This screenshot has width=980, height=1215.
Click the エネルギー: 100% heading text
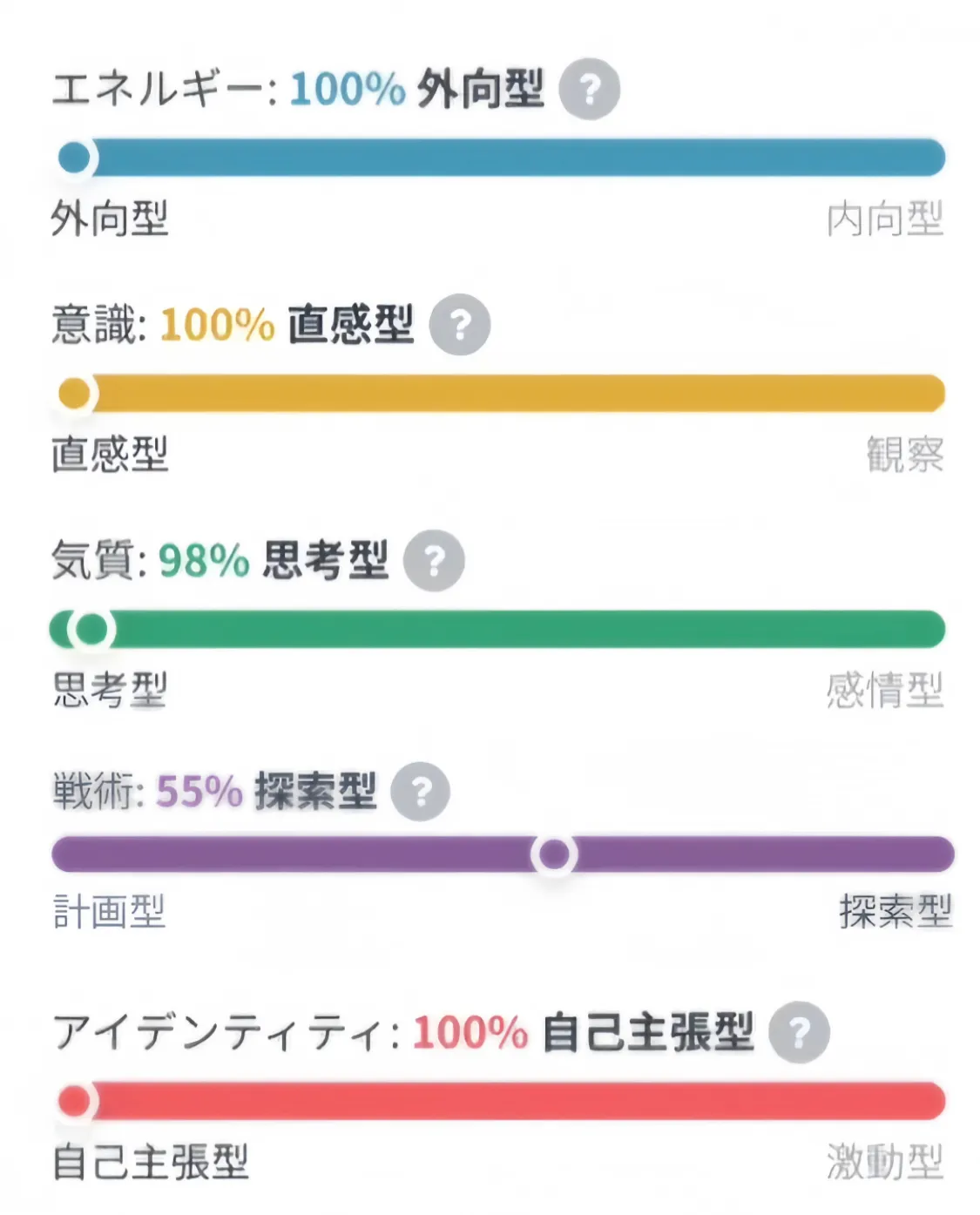(229, 89)
